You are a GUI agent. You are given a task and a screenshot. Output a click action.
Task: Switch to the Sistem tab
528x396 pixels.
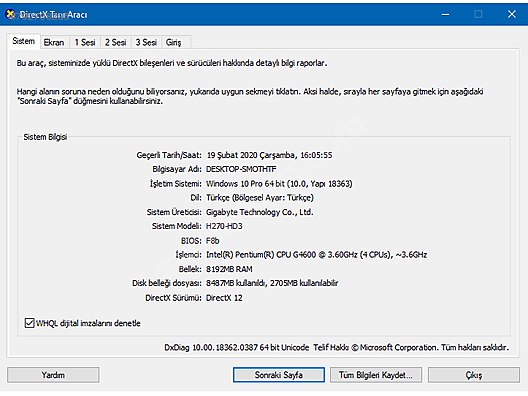tap(24, 41)
